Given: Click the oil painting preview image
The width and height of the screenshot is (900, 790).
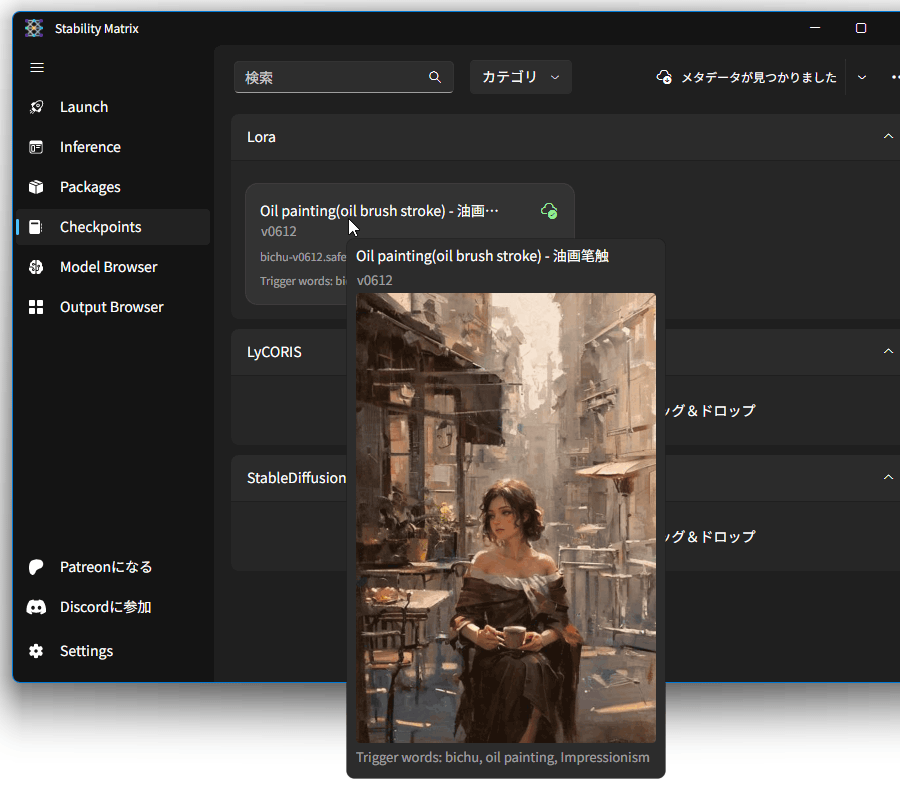Looking at the screenshot, I should click(506, 518).
